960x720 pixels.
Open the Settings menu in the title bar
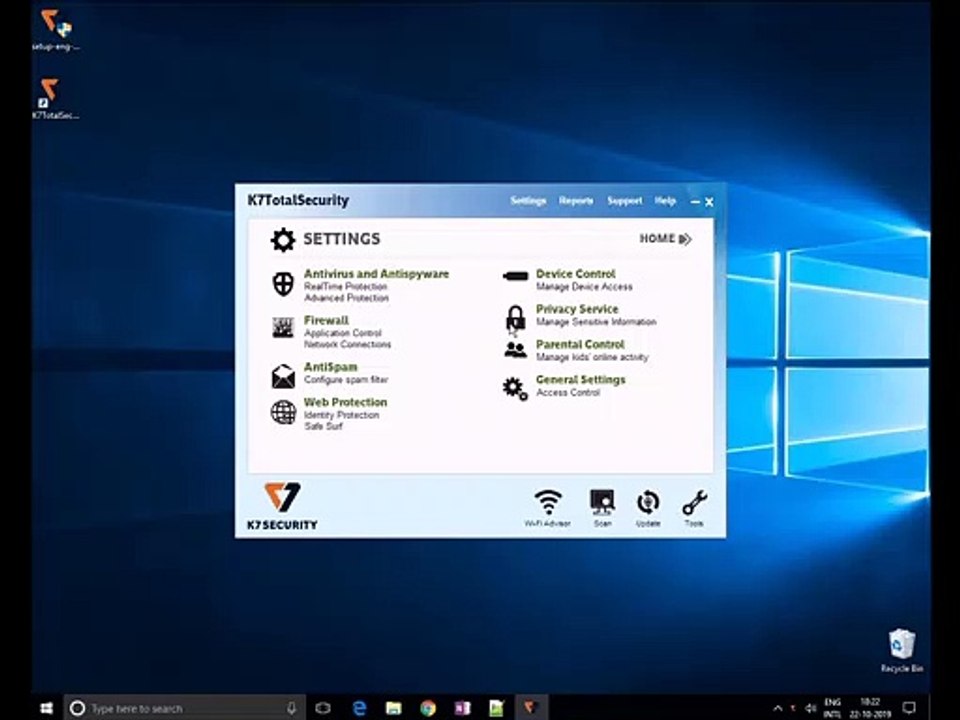[x=528, y=201]
